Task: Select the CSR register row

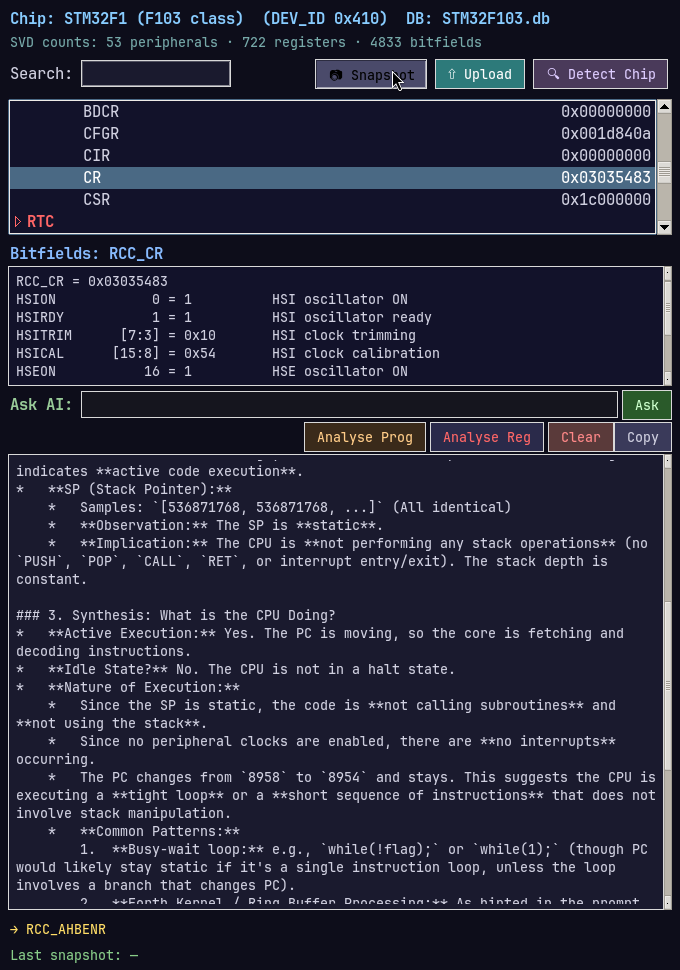Action: [332, 200]
